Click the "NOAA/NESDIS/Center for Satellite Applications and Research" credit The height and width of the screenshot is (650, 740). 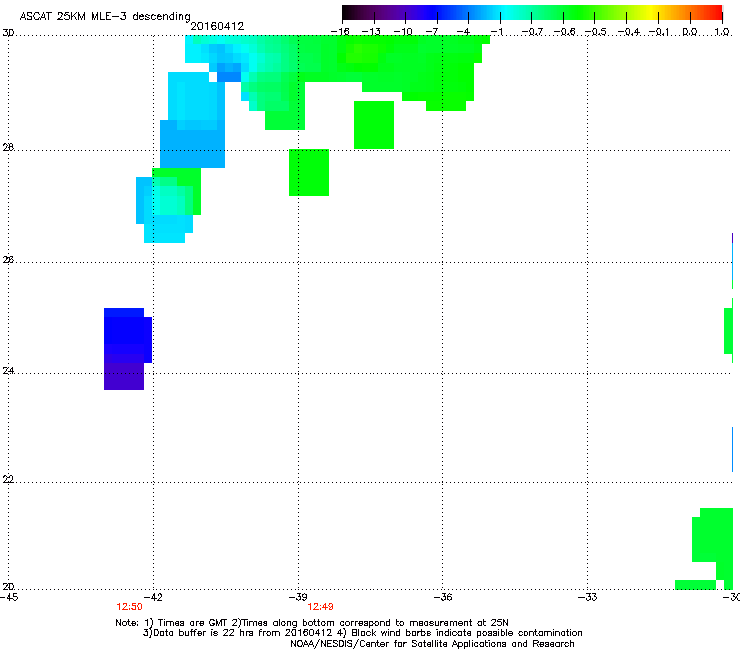pyautogui.click(x=432, y=644)
